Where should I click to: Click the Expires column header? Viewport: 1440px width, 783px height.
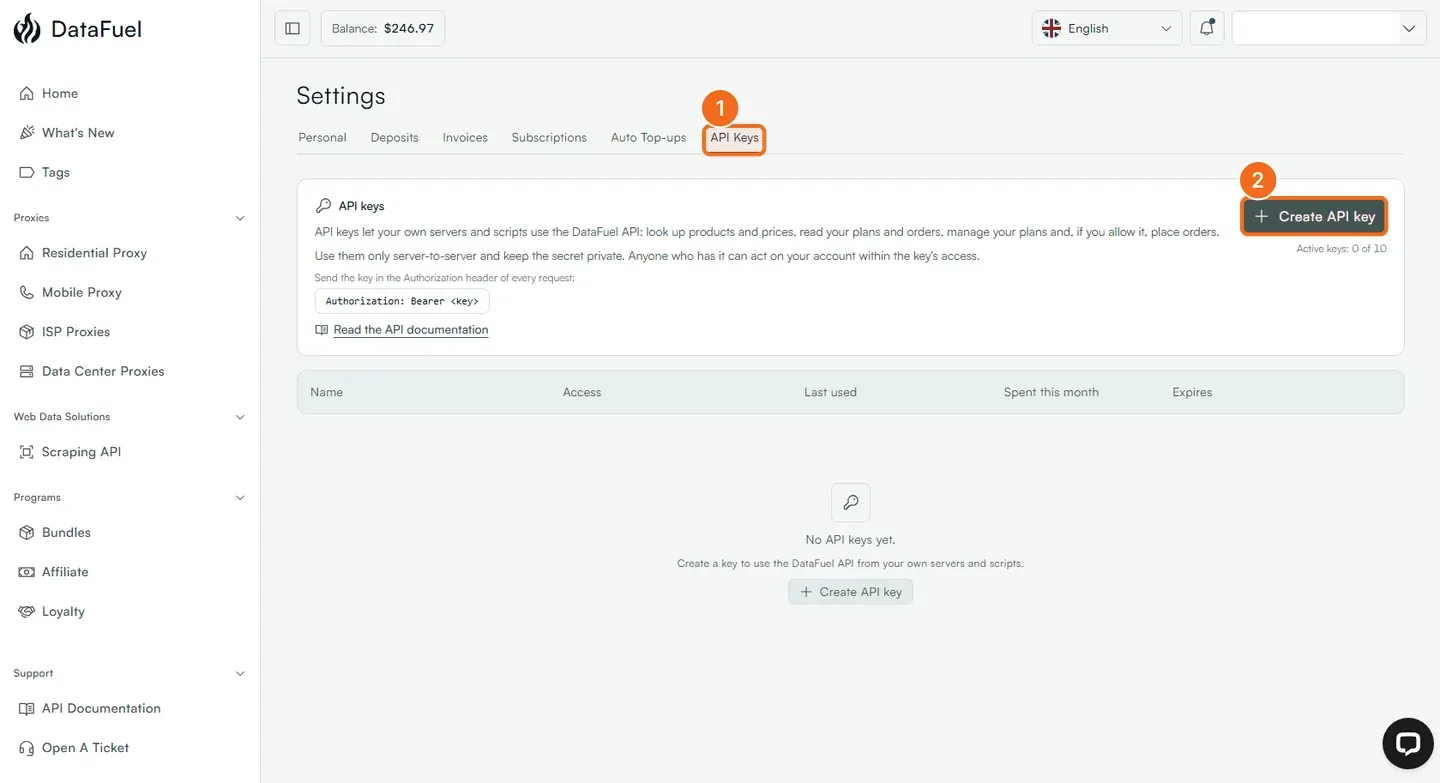point(1192,392)
